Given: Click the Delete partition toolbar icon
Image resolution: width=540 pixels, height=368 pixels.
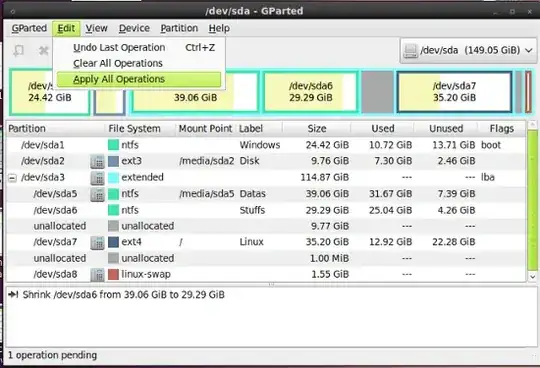Looking at the screenshot, I should coord(43,51).
